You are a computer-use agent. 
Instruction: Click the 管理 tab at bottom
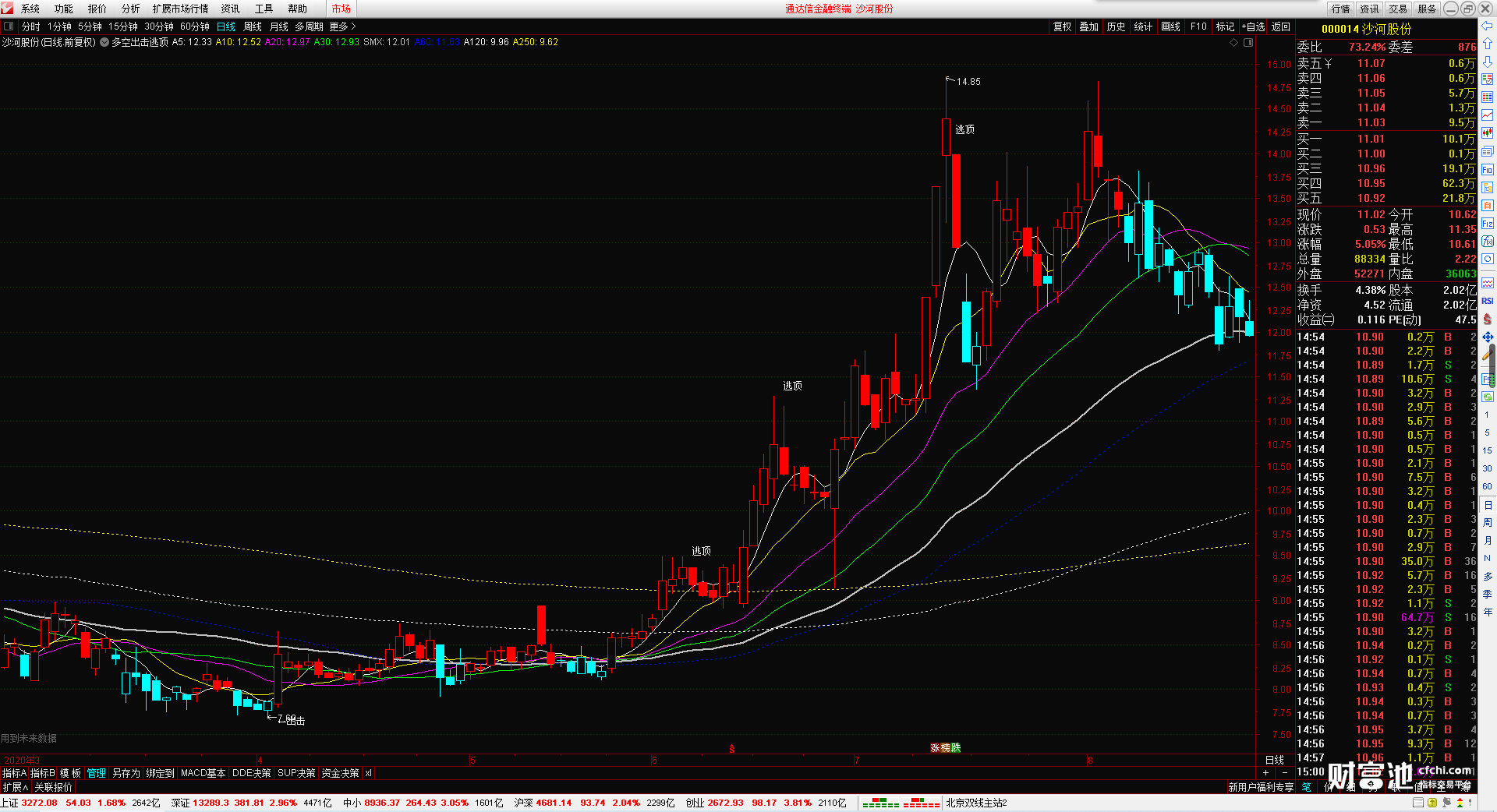(97, 773)
